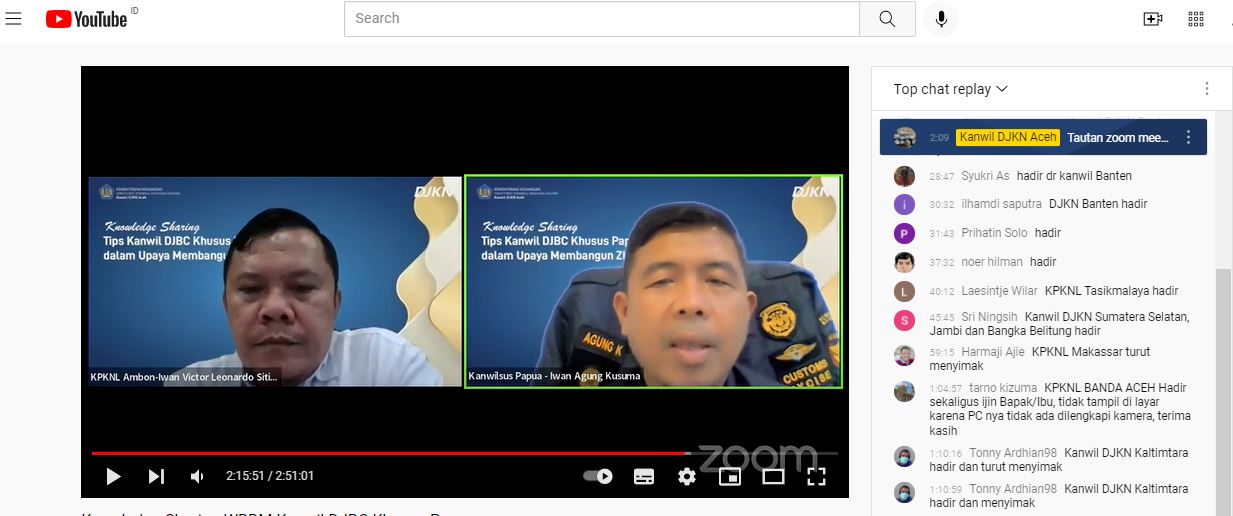
Task: Toggle theater mode view
Action: coord(773,477)
